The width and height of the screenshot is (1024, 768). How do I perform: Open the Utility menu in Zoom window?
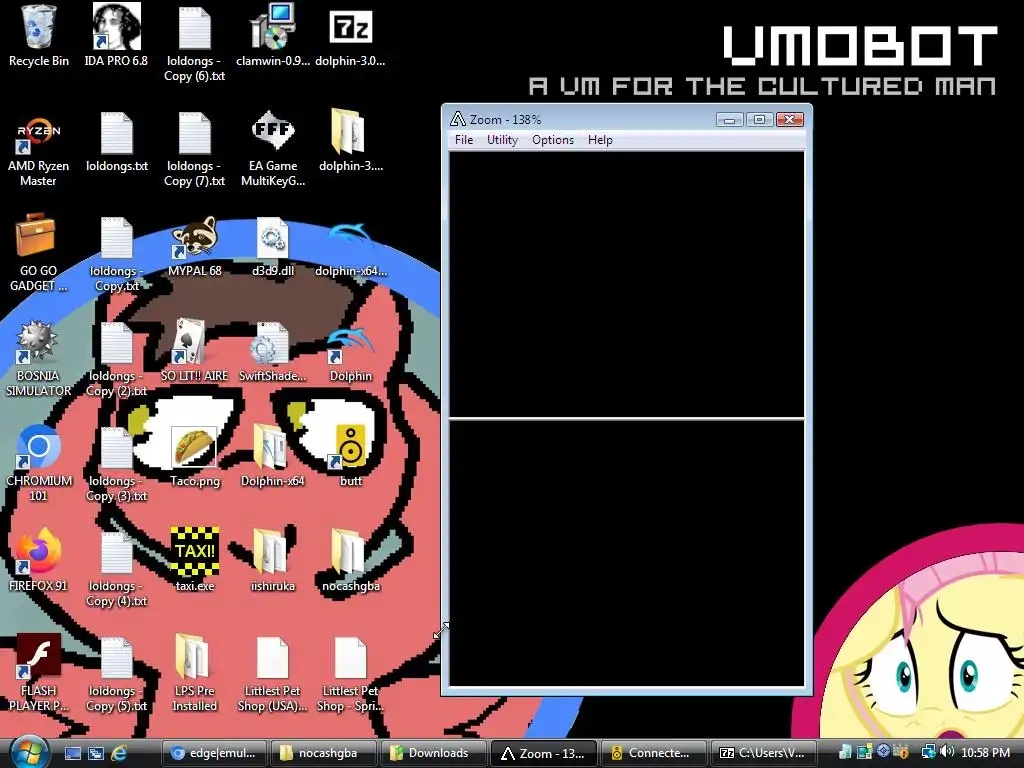pyautogui.click(x=502, y=140)
